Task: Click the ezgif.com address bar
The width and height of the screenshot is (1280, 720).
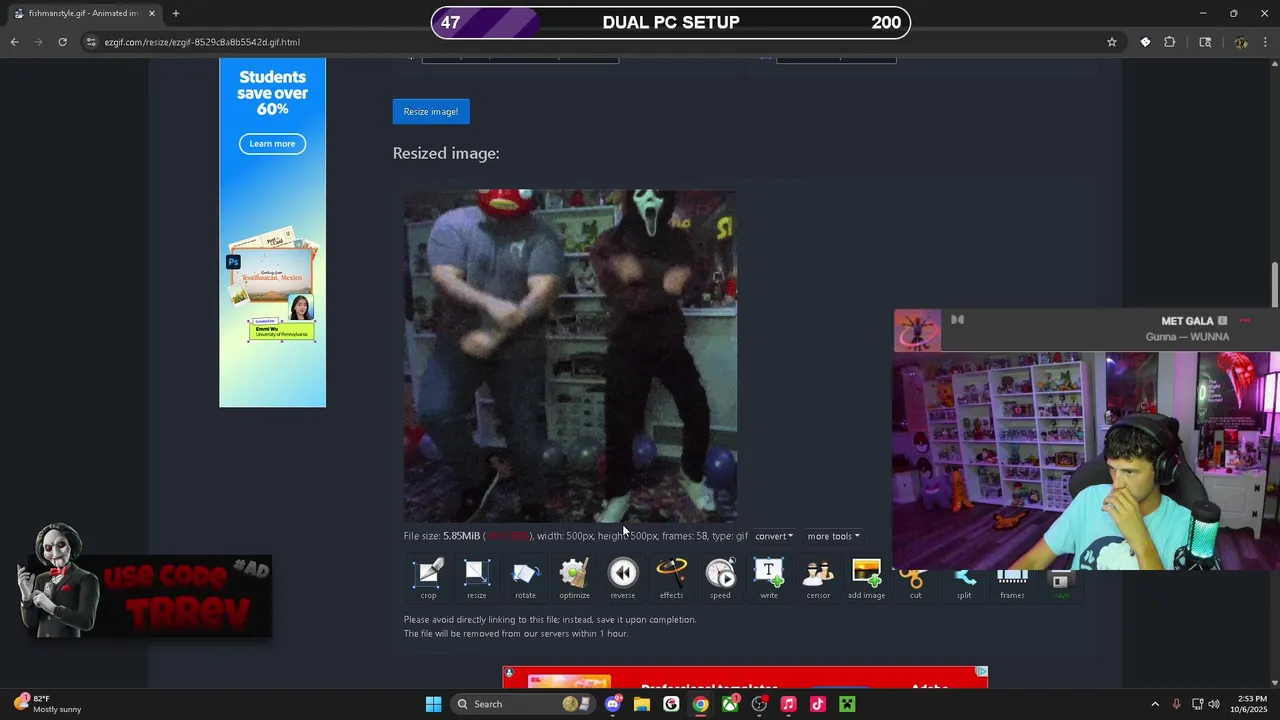Action: click(600, 42)
